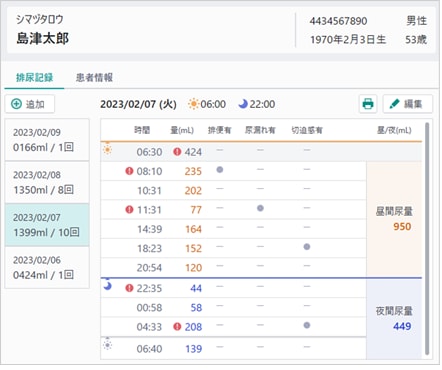
Task: Click the red alert icon beside 08:10
Action: (x=129, y=171)
